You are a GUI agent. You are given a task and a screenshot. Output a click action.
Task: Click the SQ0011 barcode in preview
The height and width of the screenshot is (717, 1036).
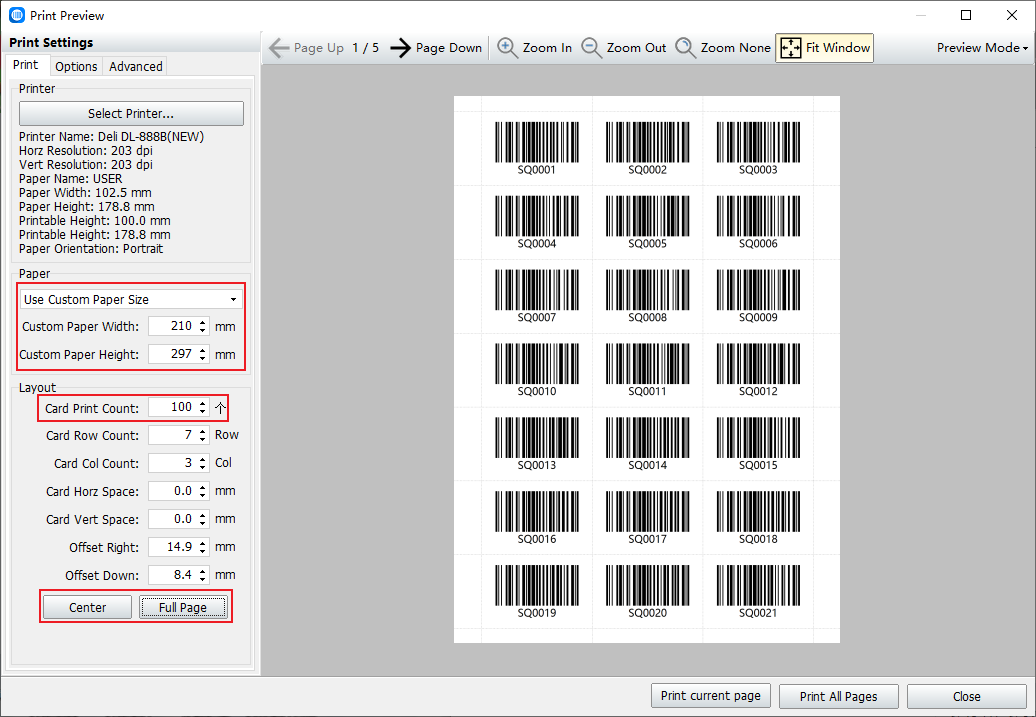coord(648,370)
